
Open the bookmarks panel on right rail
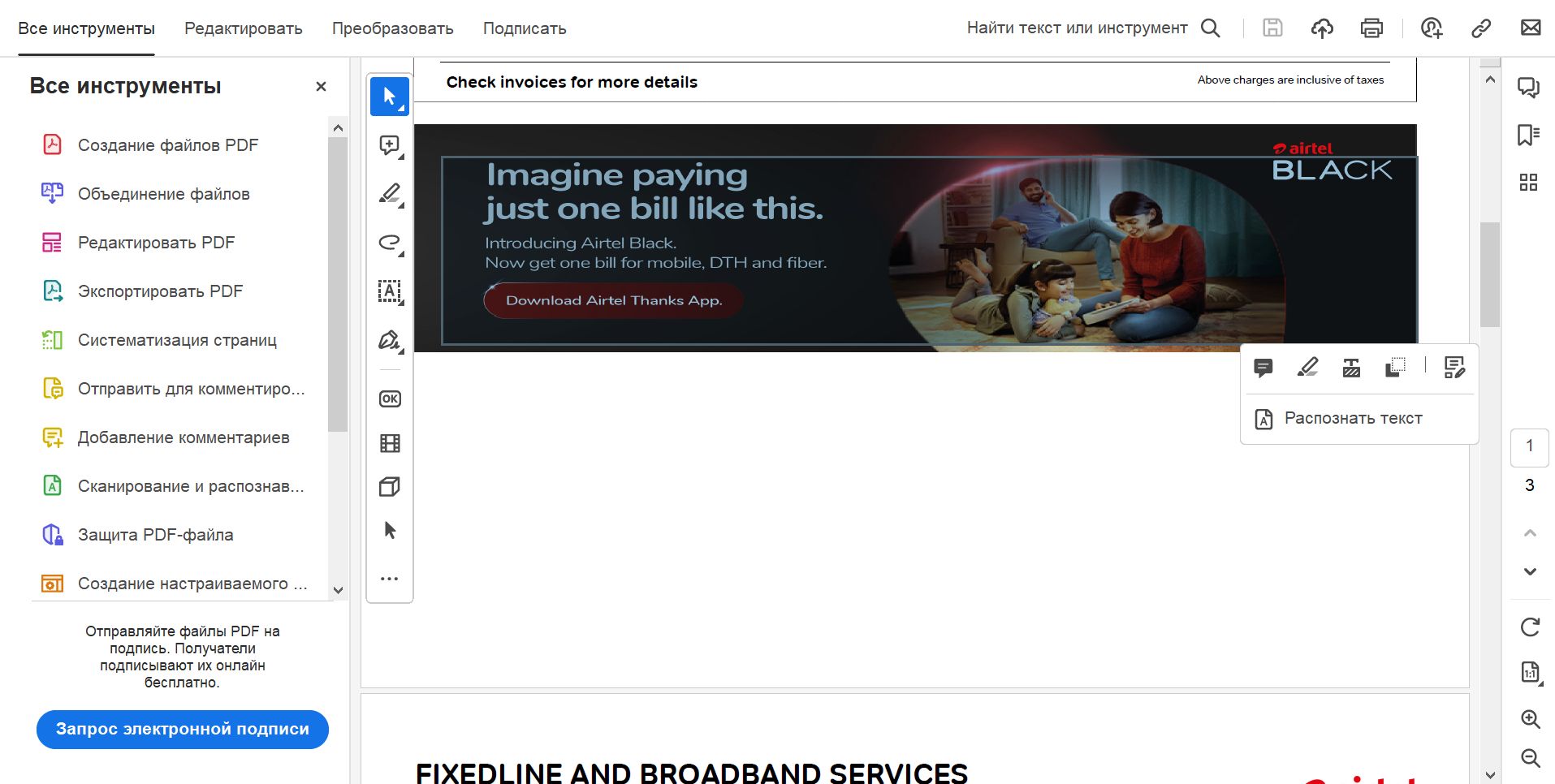[x=1529, y=135]
